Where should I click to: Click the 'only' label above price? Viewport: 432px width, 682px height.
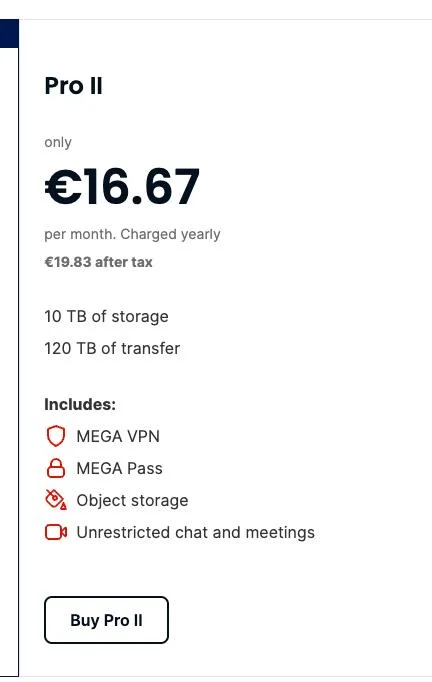58,143
